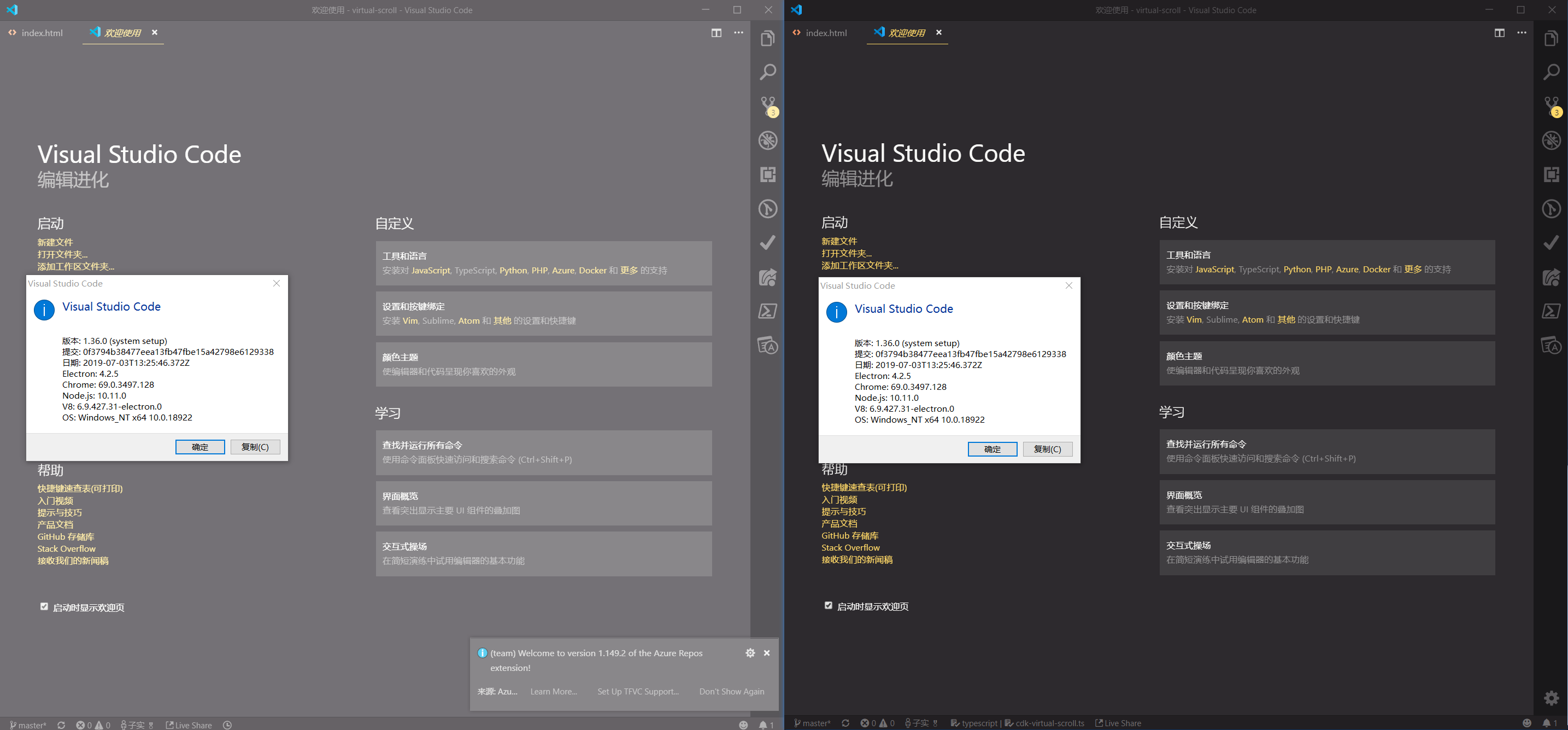
Task: Open terminal-style icon in right window activity bar
Action: pyautogui.click(x=1552, y=311)
